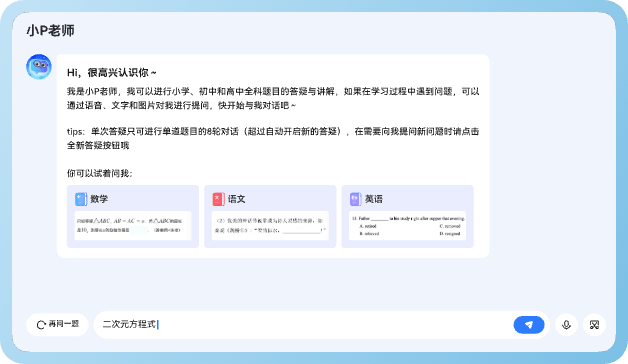Image resolution: width=628 pixels, height=364 pixels.
Task: Select the 数学 sample question card
Action: [x=133, y=216]
